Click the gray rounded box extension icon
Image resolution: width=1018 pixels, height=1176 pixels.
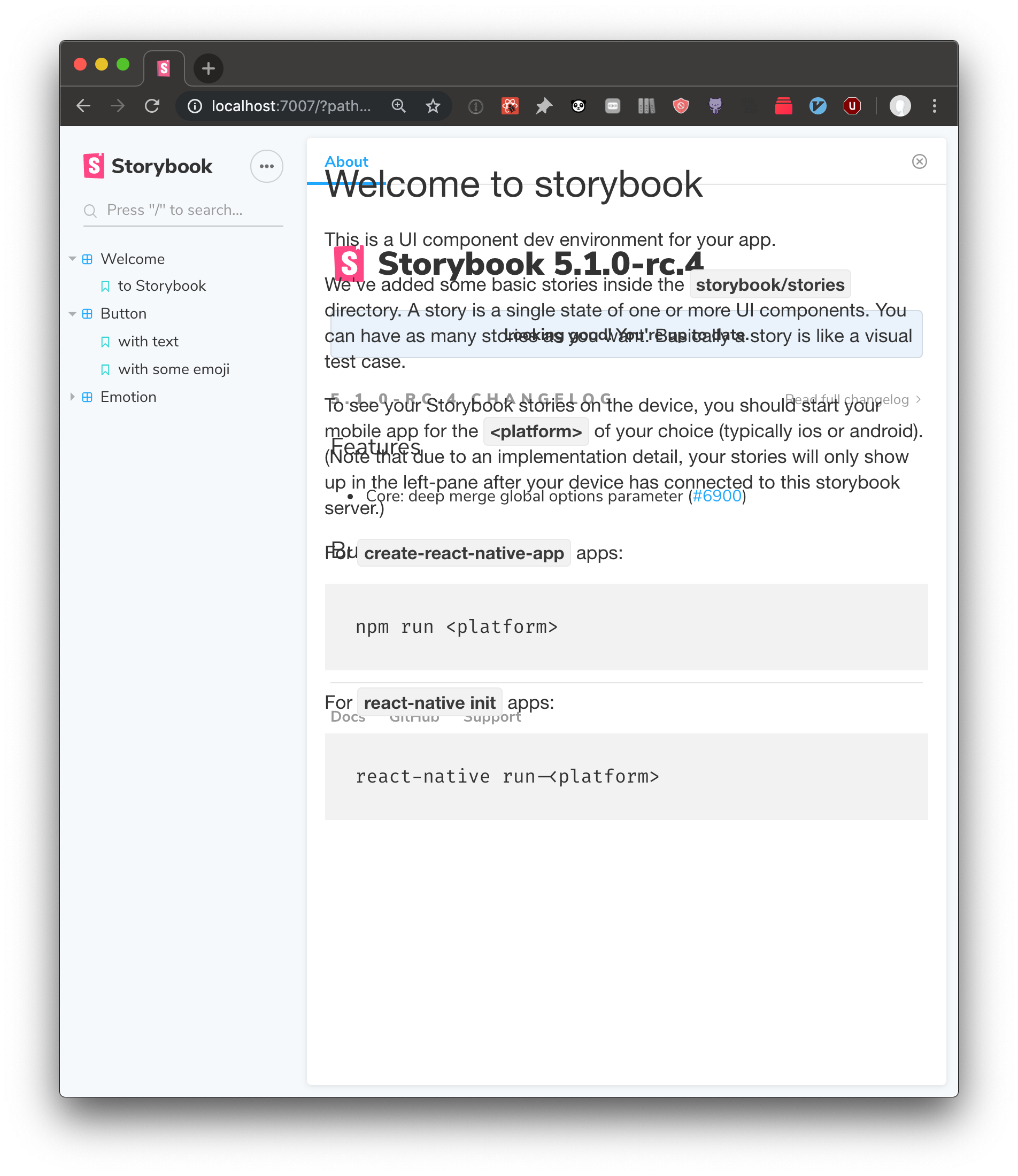[x=612, y=106]
